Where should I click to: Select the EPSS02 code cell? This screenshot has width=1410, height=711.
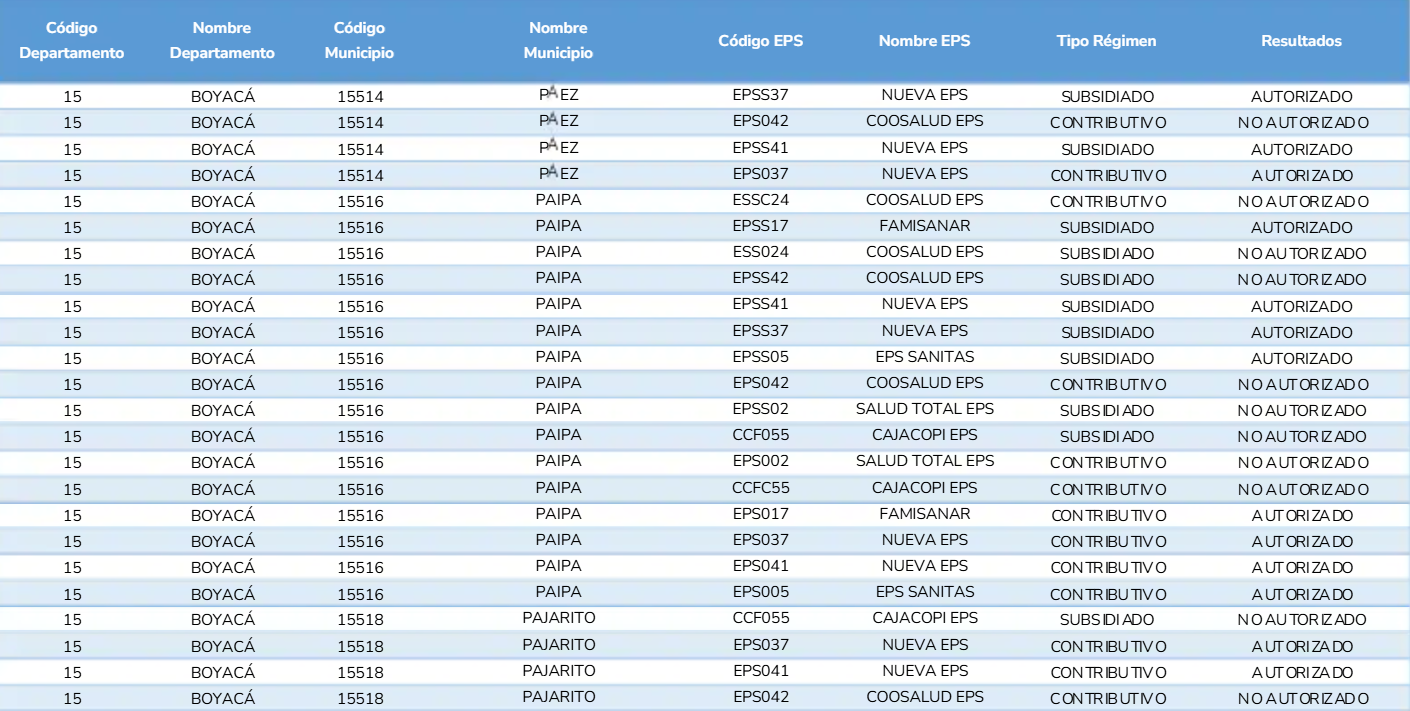(760, 409)
